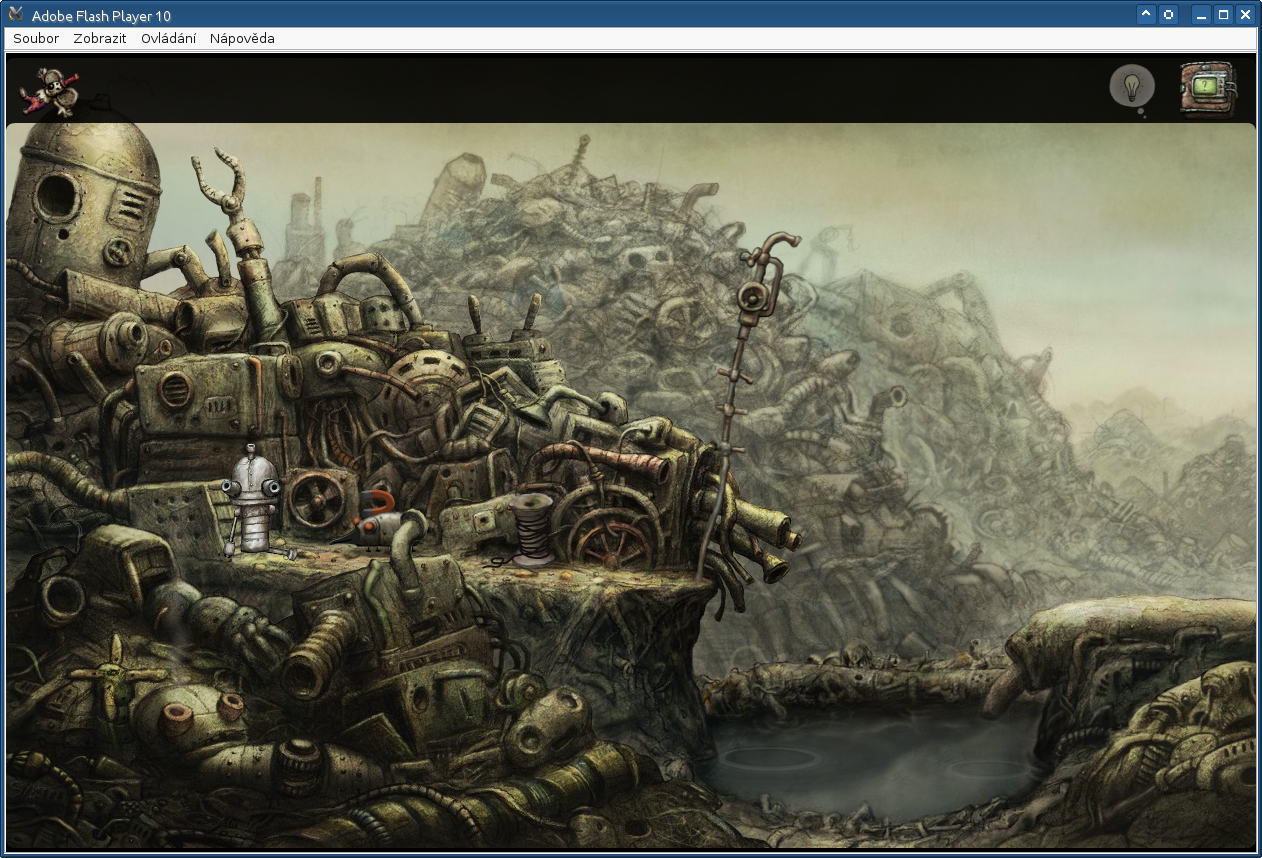The width and height of the screenshot is (1262, 858).
Task: Open the Nápověda menu
Action: click(242, 39)
